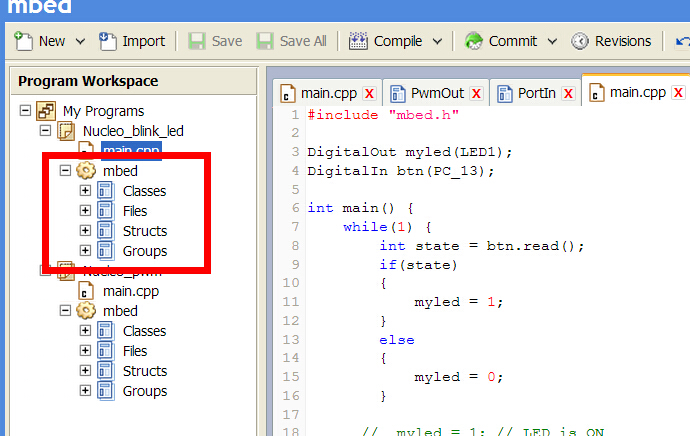Click the Classes doc icon in first mbed
This screenshot has width=690, height=436.
click(106, 191)
